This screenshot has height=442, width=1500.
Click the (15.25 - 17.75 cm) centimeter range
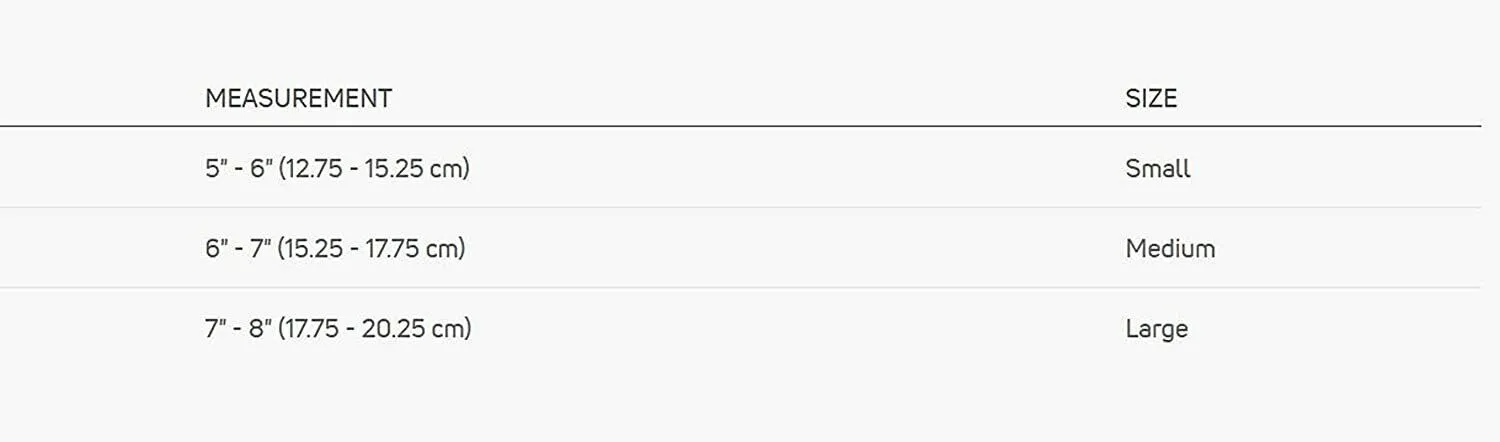[372, 248]
